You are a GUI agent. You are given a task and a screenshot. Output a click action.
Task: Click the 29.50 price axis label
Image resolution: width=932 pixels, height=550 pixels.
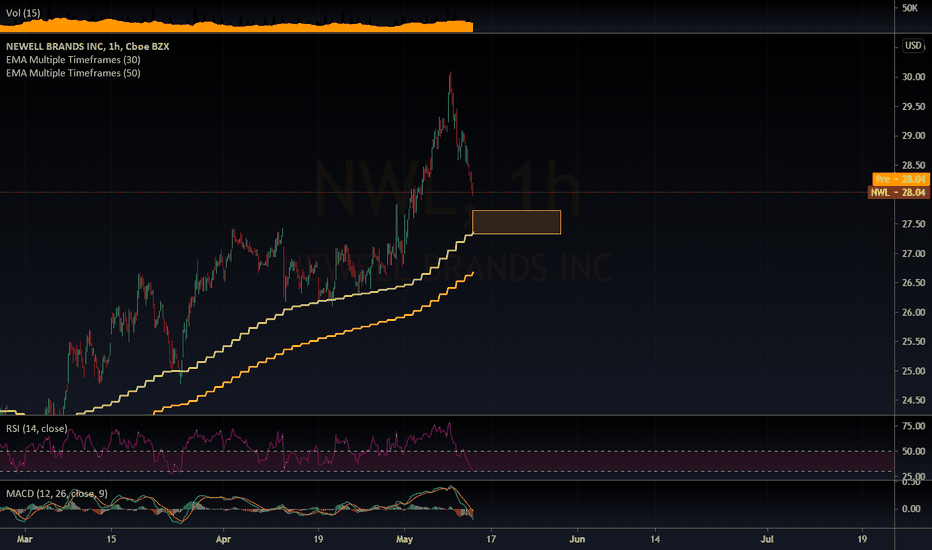tap(913, 106)
